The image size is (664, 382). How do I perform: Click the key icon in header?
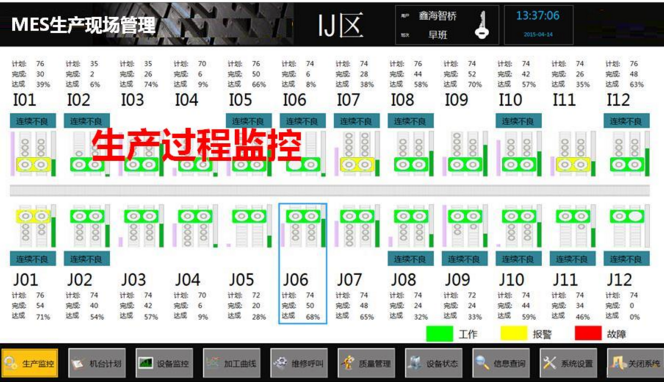point(482,25)
